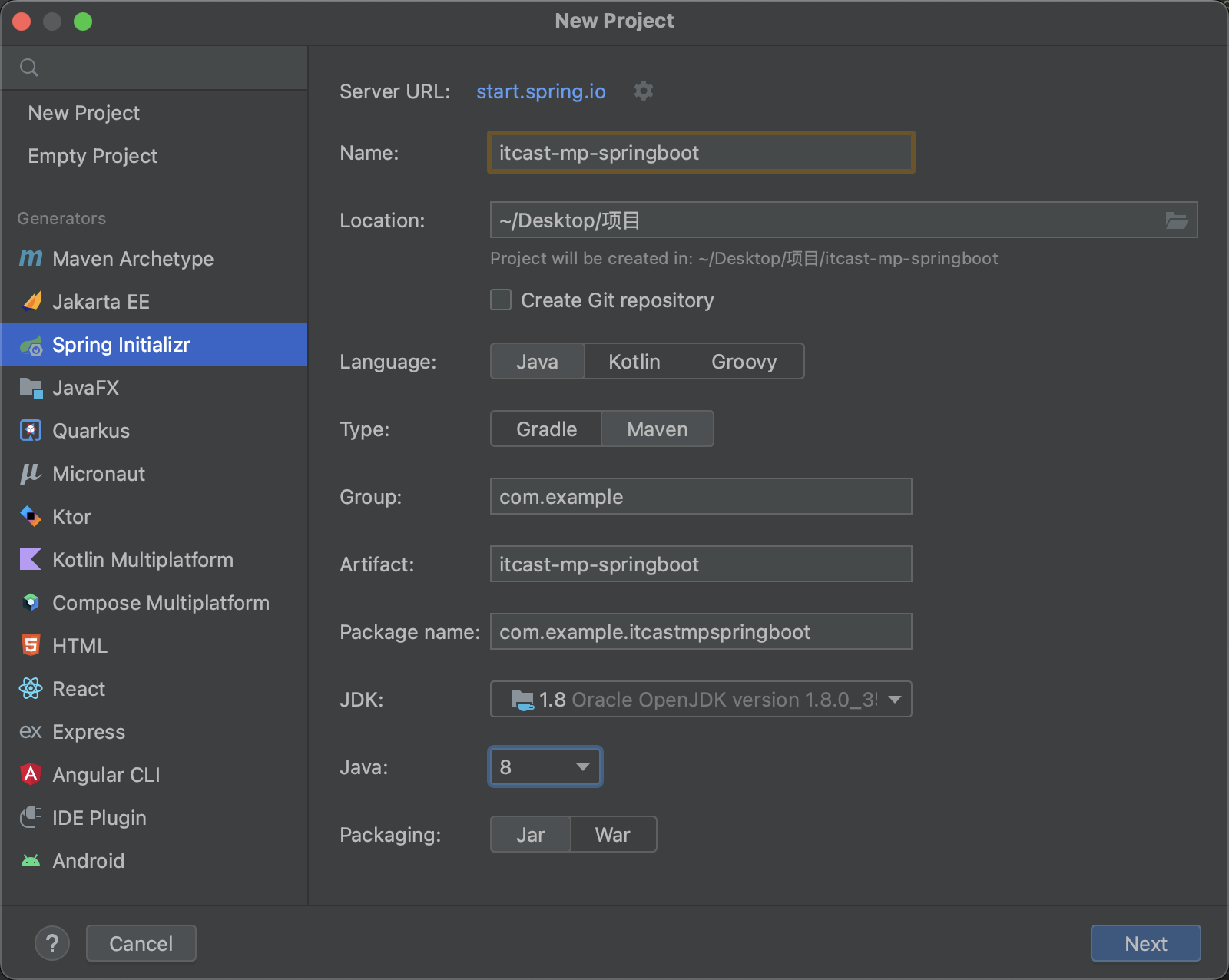Select Gradle as the build type
Screen dimensions: 1229x980
click(x=546, y=429)
